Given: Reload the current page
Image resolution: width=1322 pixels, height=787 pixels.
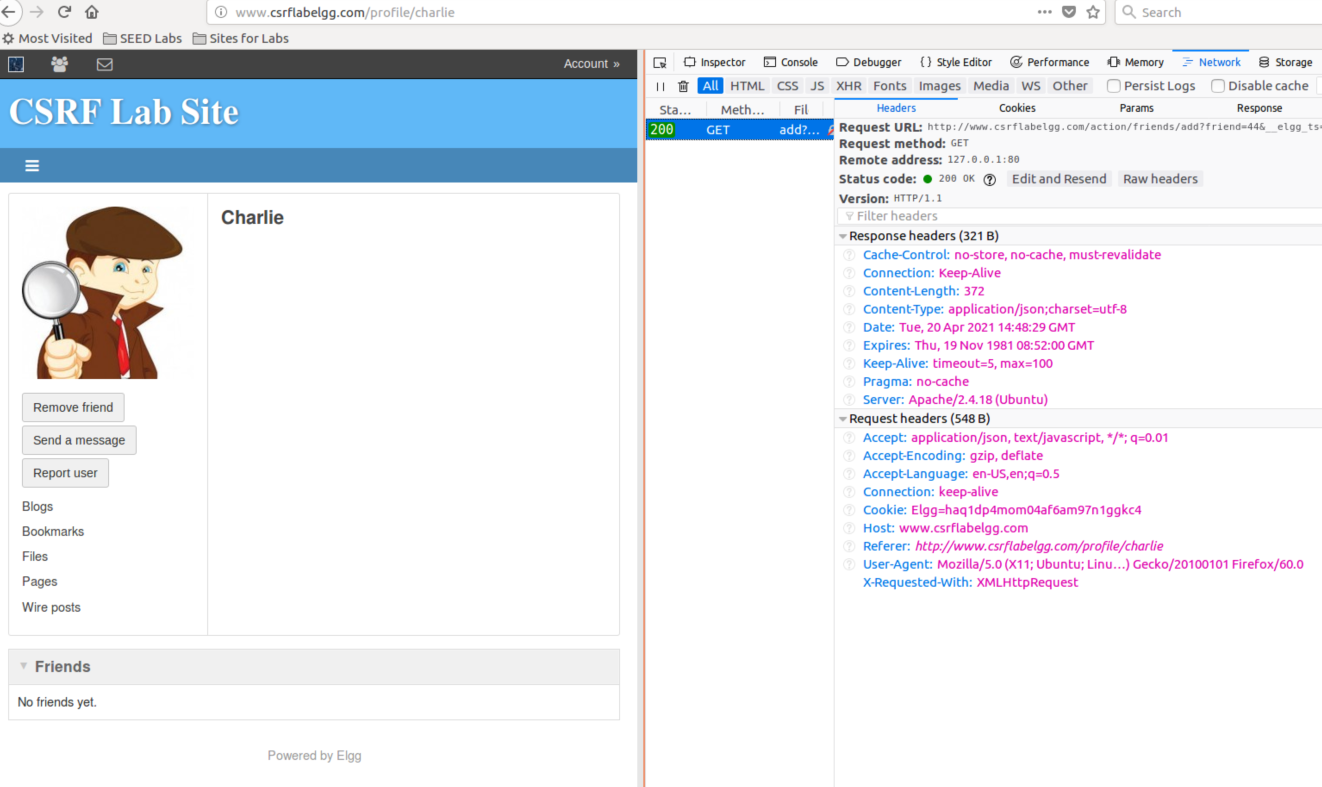Looking at the screenshot, I should pyautogui.click(x=64, y=12).
